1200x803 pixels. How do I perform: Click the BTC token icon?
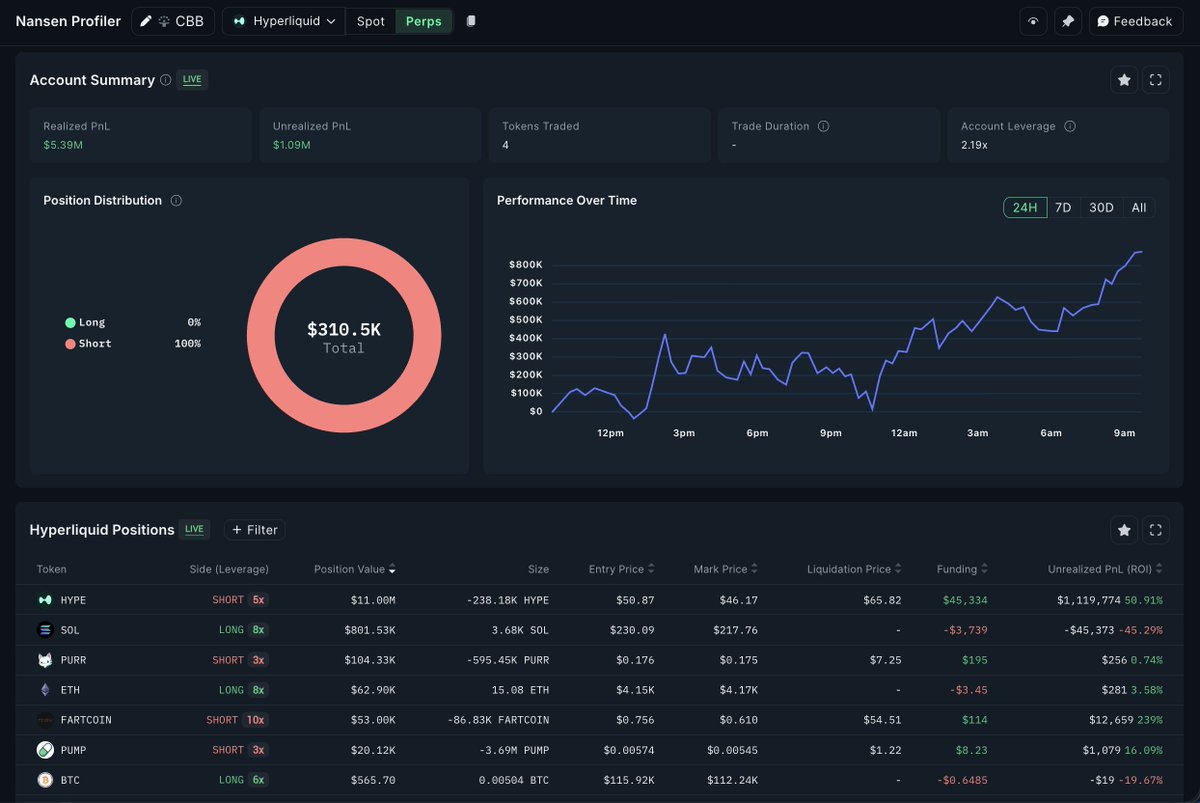pos(44,780)
